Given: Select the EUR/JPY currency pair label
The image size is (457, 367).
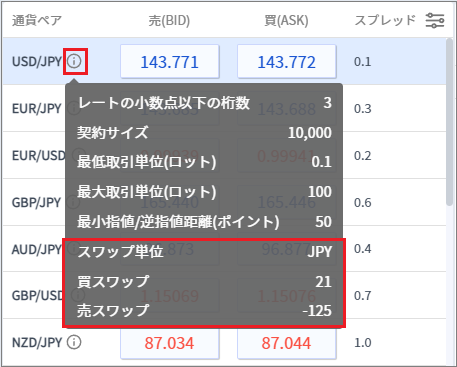Looking at the screenshot, I should (37, 109).
